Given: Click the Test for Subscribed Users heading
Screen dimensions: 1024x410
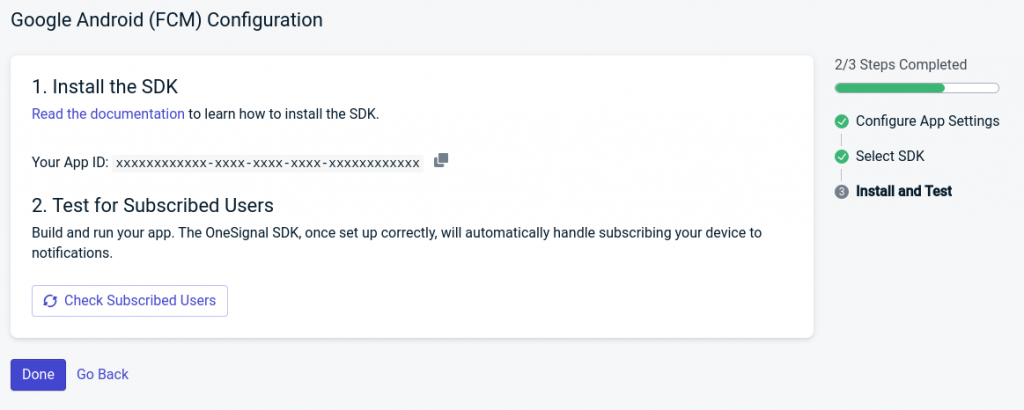Looking at the screenshot, I should tap(153, 206).
